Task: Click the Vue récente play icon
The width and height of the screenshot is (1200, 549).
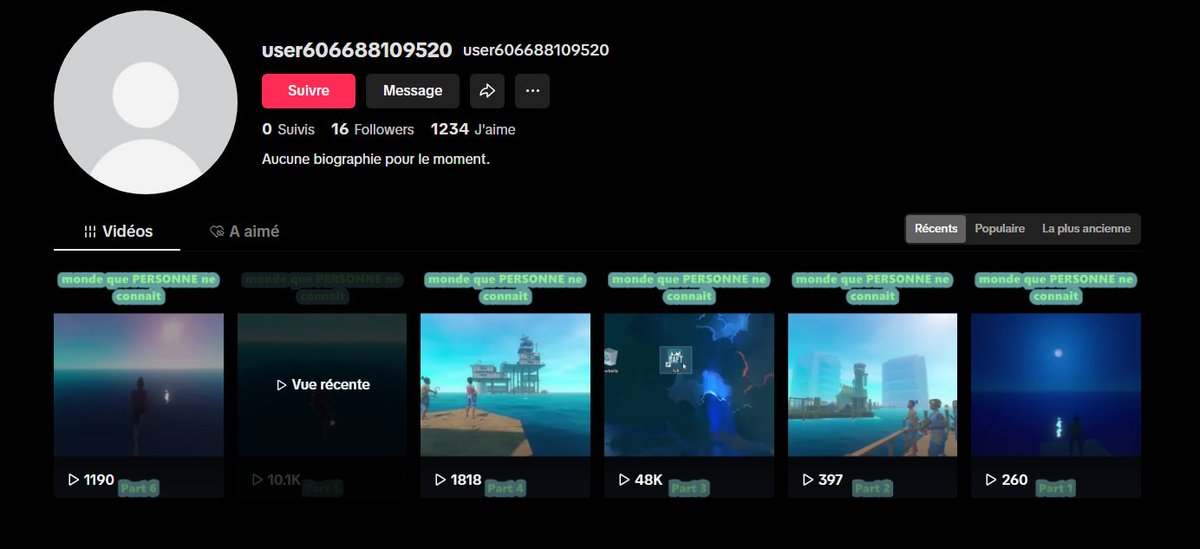Action: pos(281,385)
